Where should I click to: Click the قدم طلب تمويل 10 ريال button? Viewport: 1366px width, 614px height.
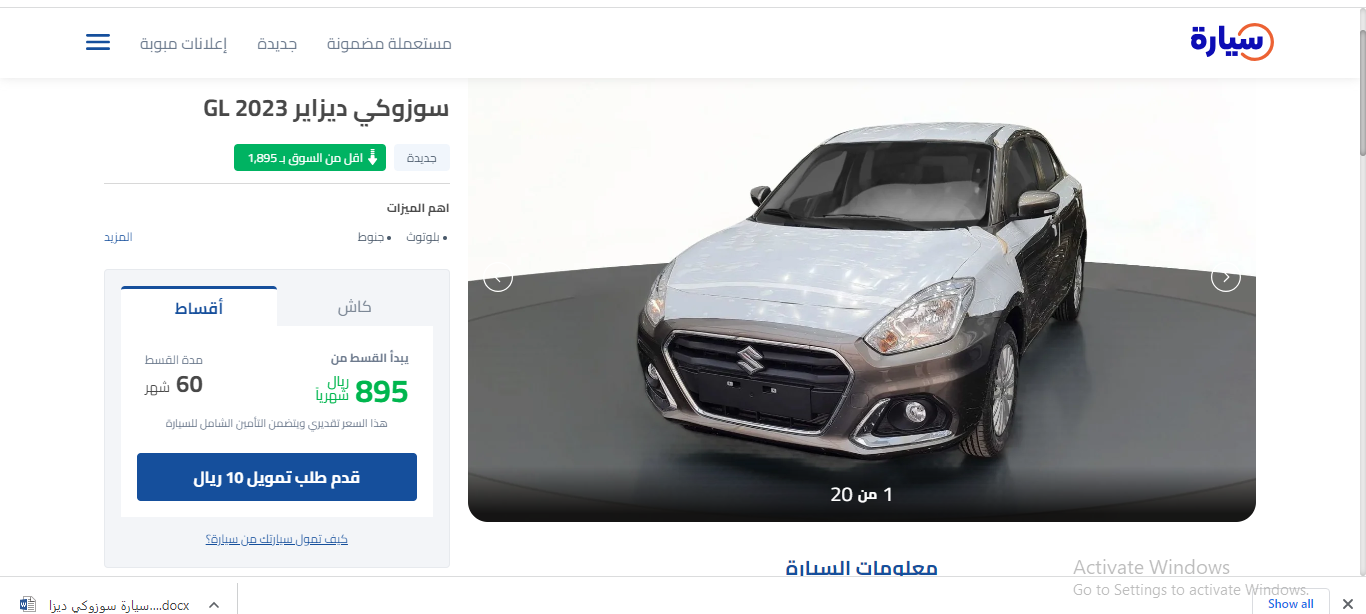277,477
